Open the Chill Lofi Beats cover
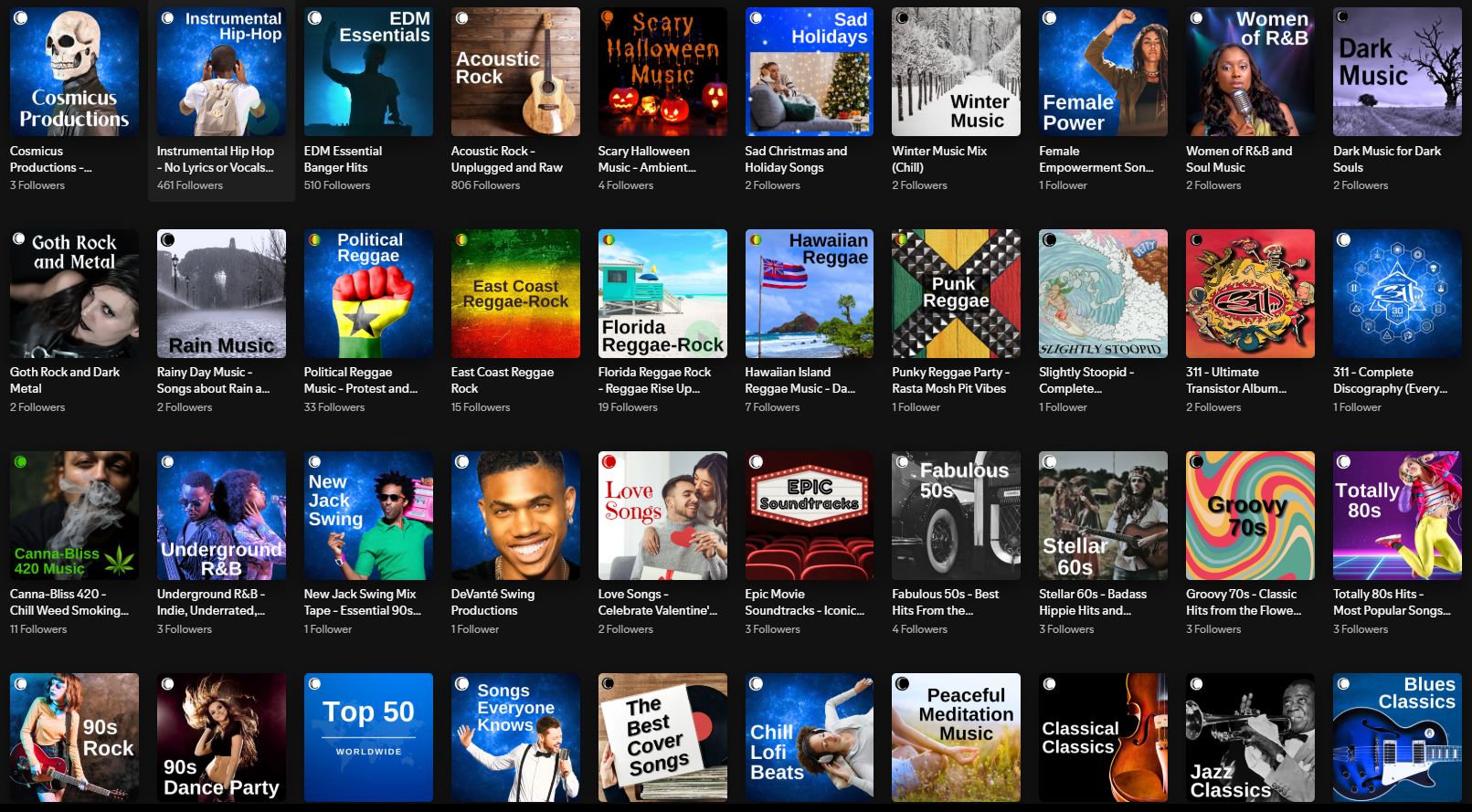The width and height of the screenshot is (1472, 812). (810, 737)
